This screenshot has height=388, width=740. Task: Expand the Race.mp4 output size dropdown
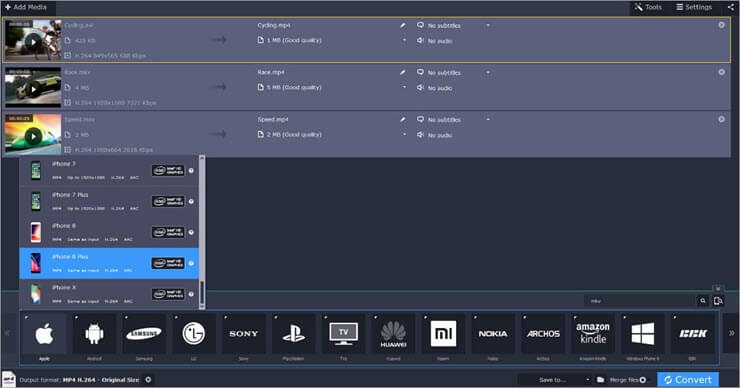pyautogui.click(x=404, y=87)
